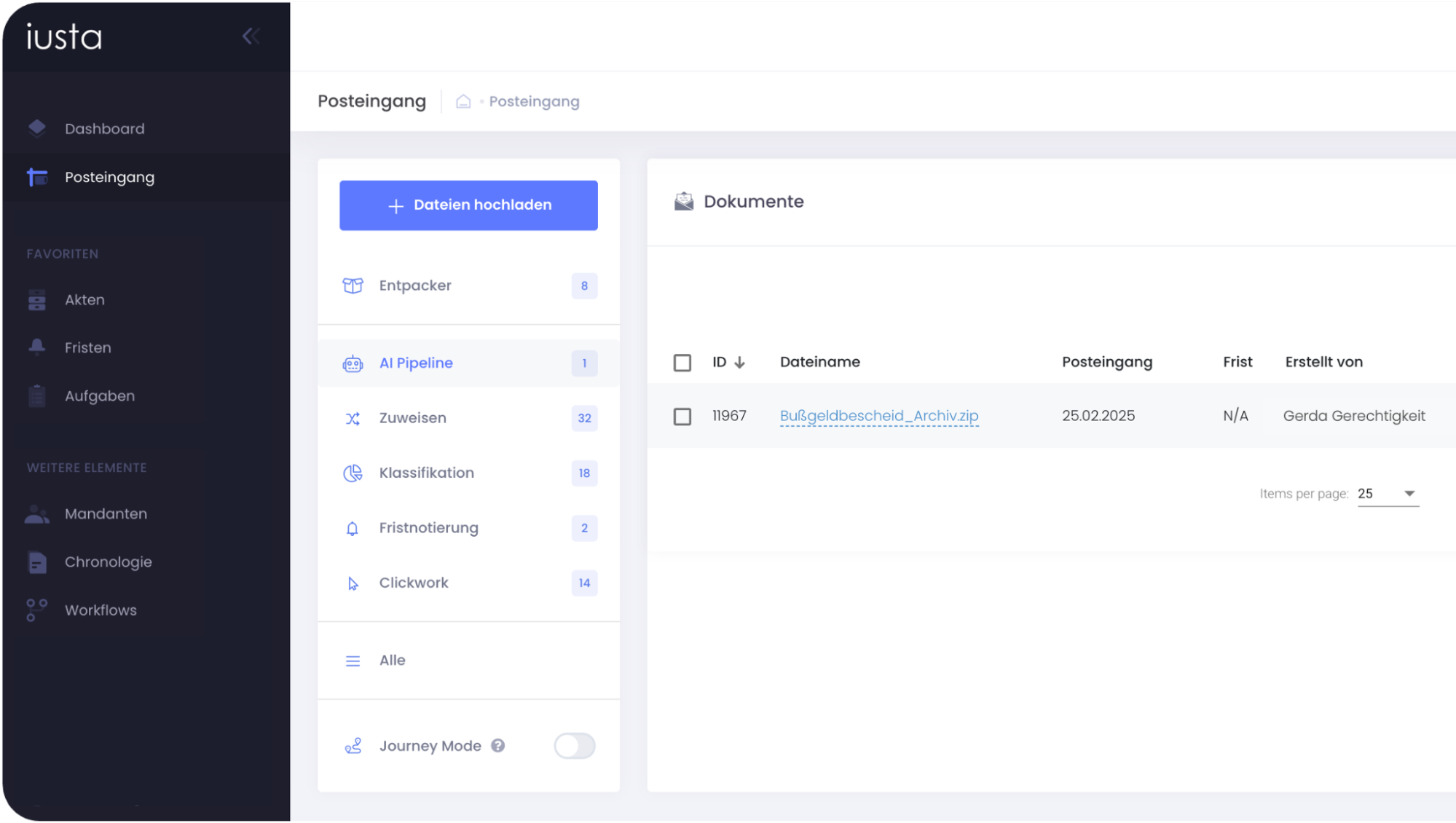Click the iusta logo

64,36
